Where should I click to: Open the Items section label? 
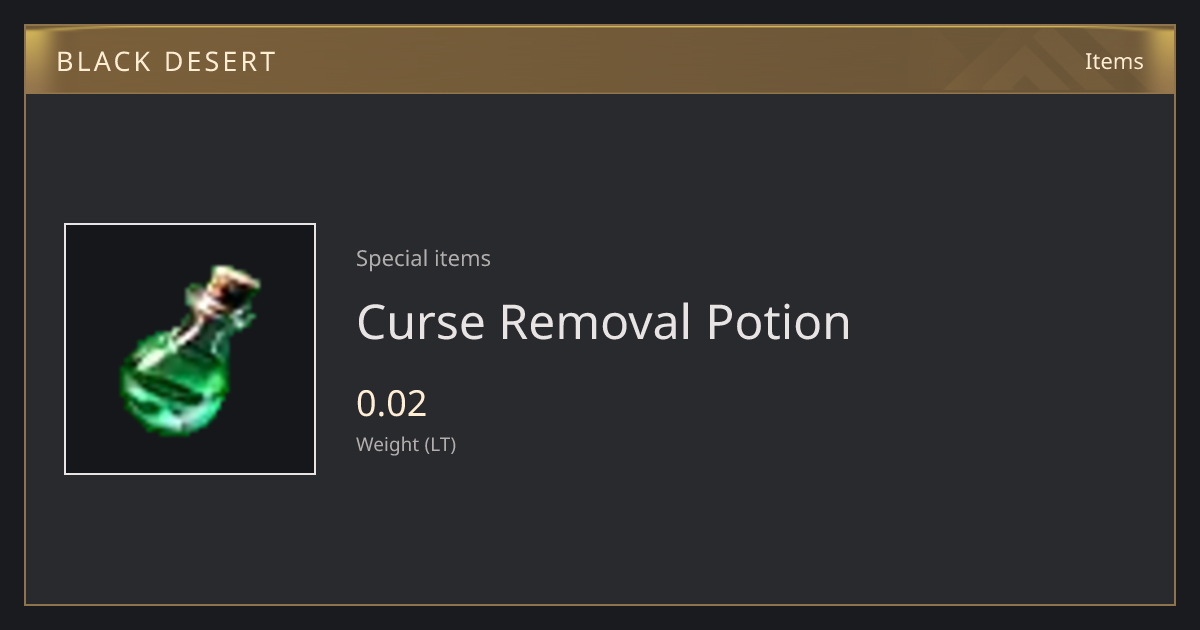tap(1114, 61)
